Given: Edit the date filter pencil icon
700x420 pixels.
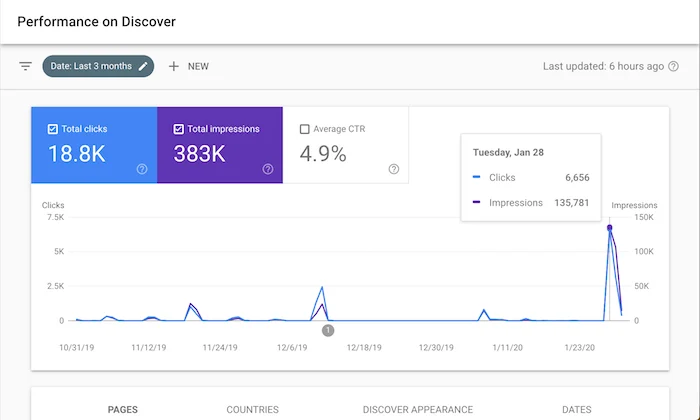Looking at the screenshot, I should click(x=143, y=67).
